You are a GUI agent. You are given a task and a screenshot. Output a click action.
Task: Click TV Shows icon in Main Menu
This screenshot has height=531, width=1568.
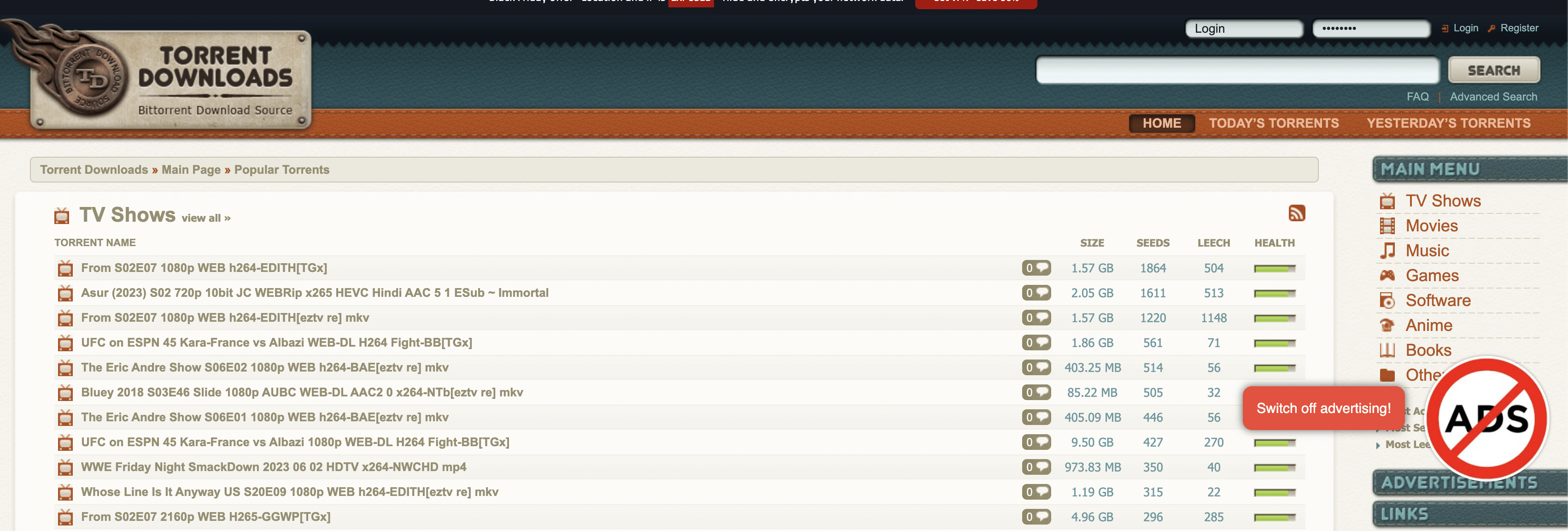1387,201
